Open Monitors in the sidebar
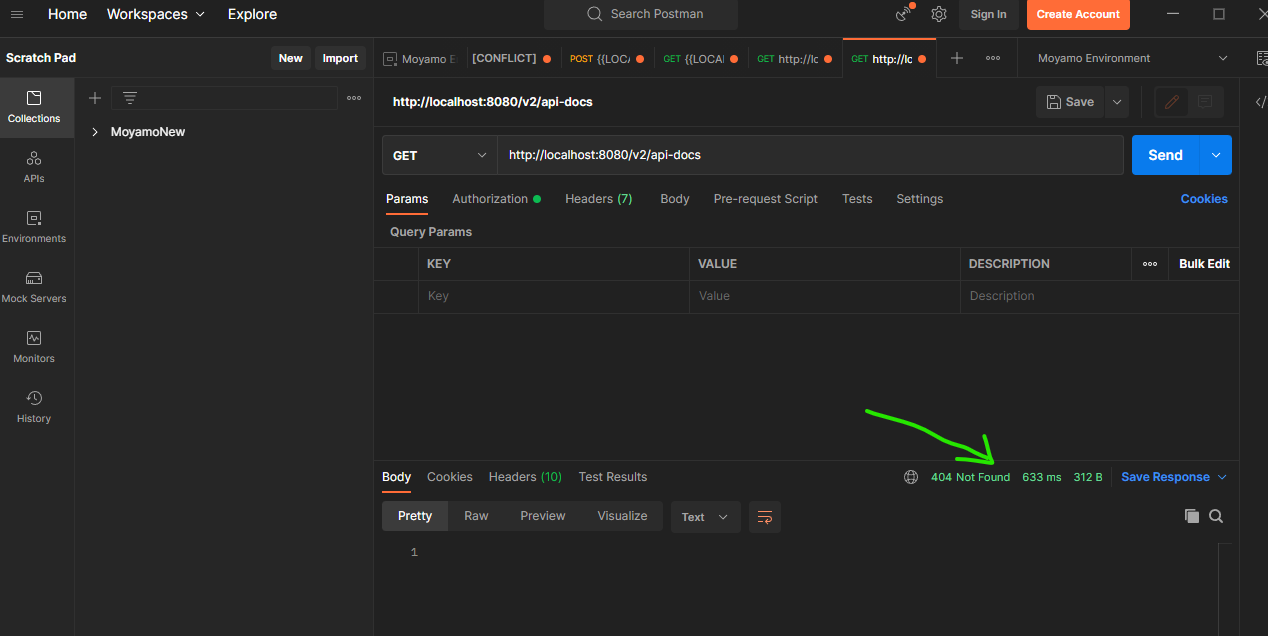The height and width of the screenshot is (636, 1268). pos(34,347)
